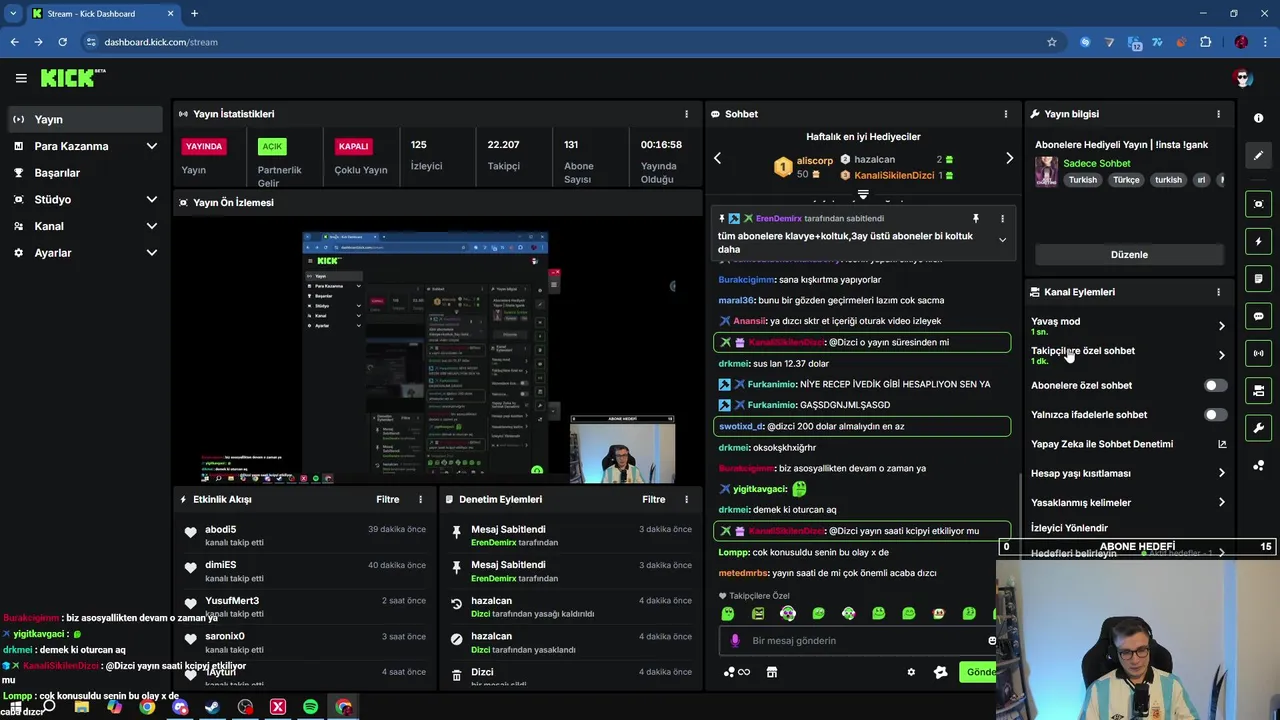Open Yasaklanmış kelimeler settings arrow

coord(1221,502)
